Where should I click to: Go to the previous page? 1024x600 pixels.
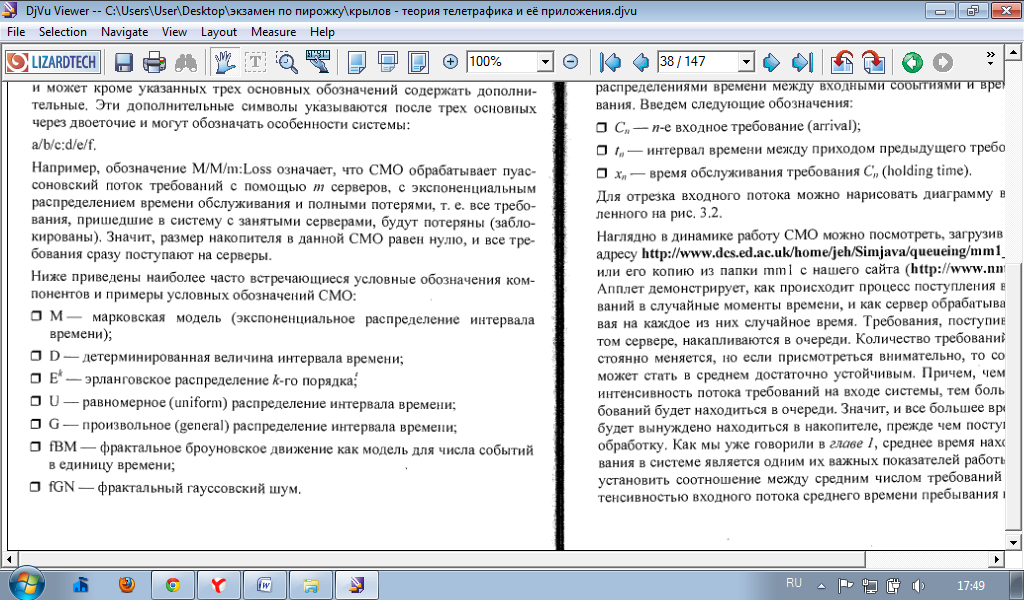coord(641,63)
